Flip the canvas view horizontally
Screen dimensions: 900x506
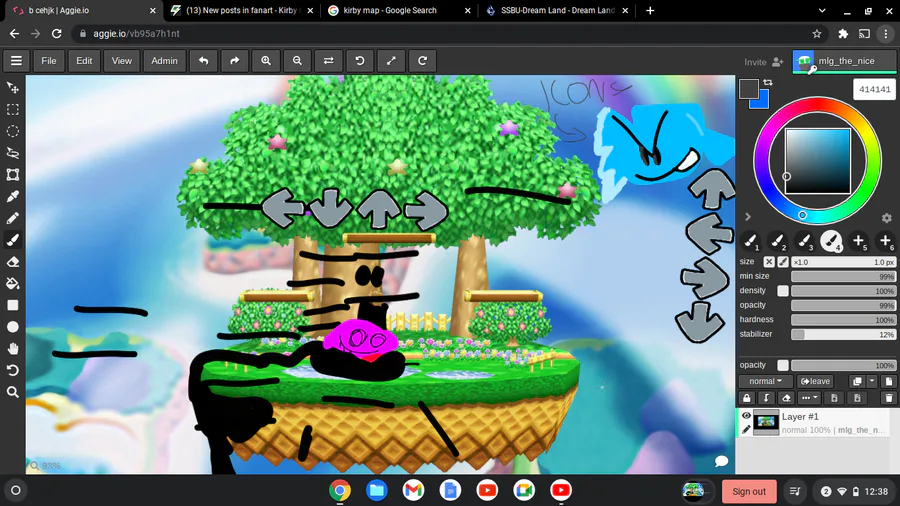(328, 61)
